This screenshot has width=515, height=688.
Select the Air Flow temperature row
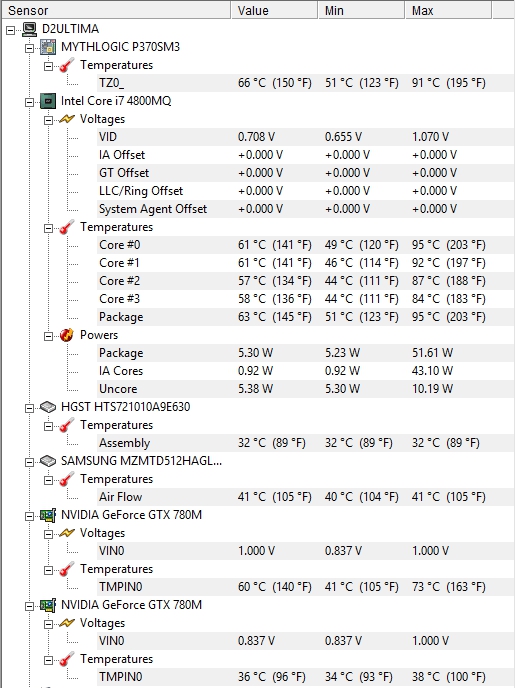pyautogui.click(x=306, y=497)
